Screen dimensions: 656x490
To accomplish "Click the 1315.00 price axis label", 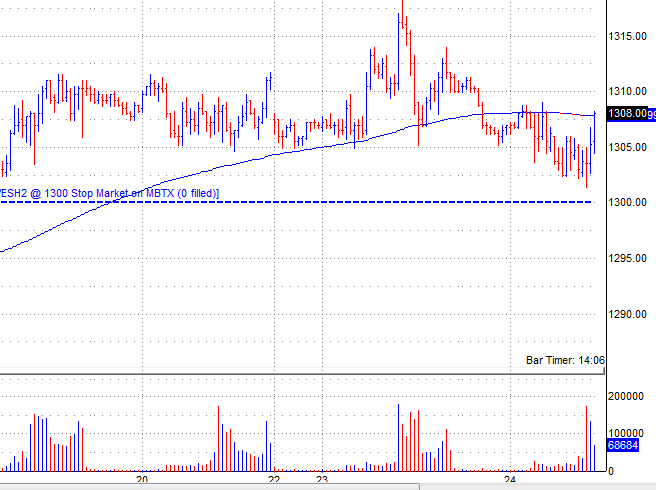I will coord(627,36).
